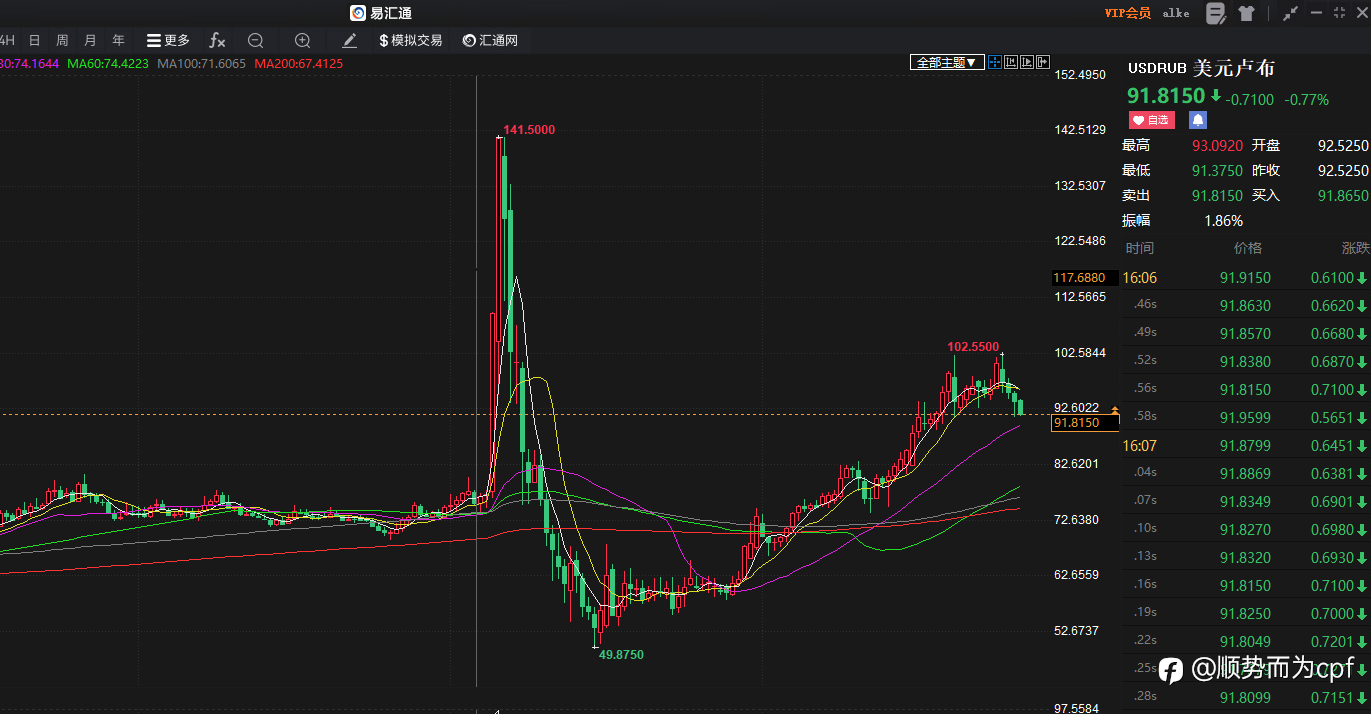Select the 16:06 tick row 91.9150
The image size is (1371, 714).
1246,278
